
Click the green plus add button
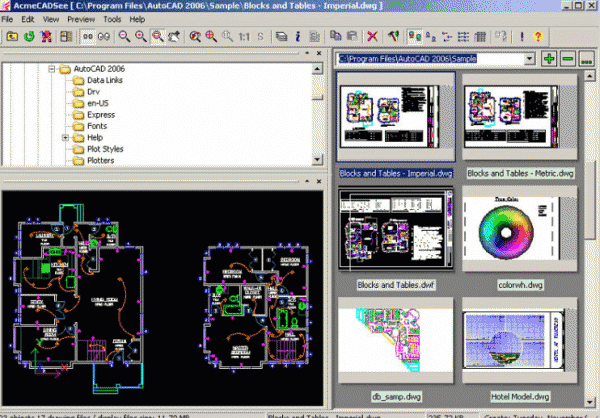pyautogui.click(x=549, y=59)
